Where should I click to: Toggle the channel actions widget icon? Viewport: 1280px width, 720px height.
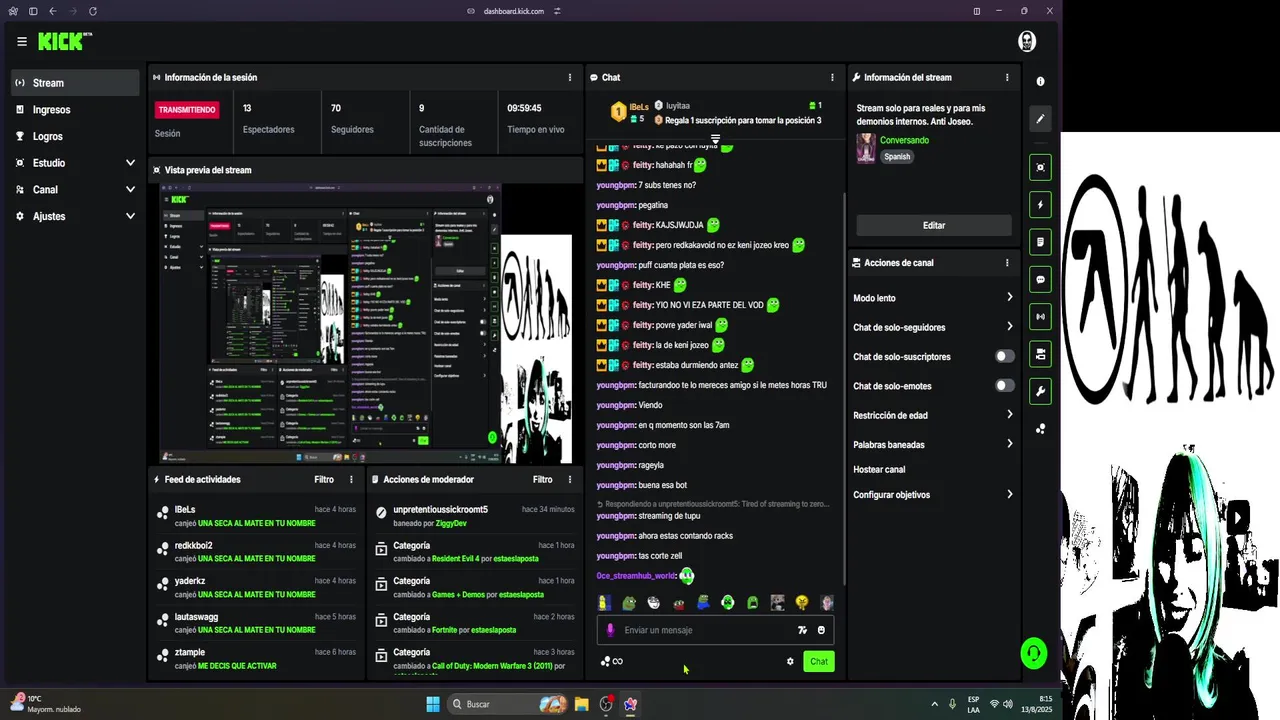(1041, 354)
